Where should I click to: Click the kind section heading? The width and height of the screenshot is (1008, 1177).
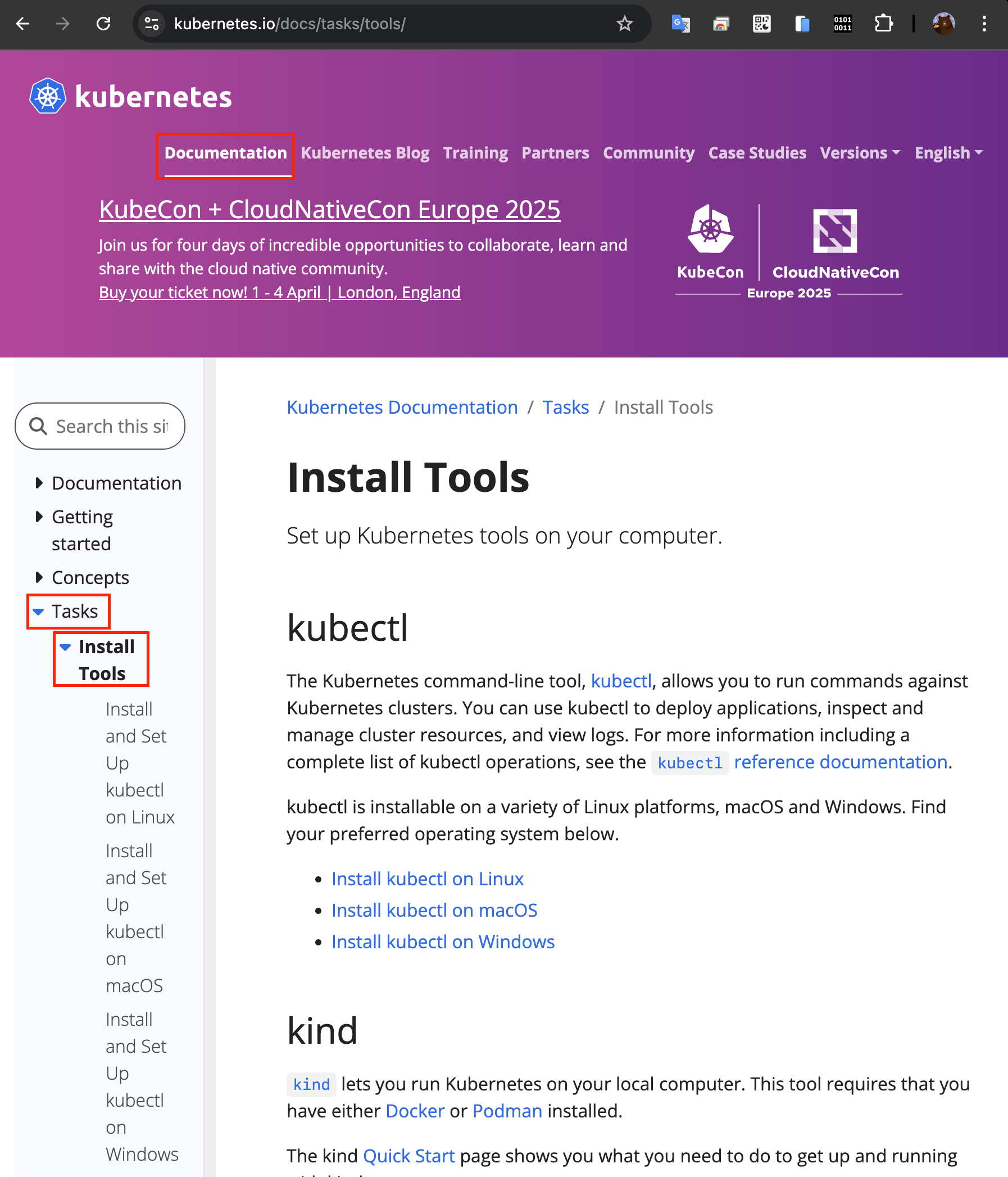tap(322, 1030)
